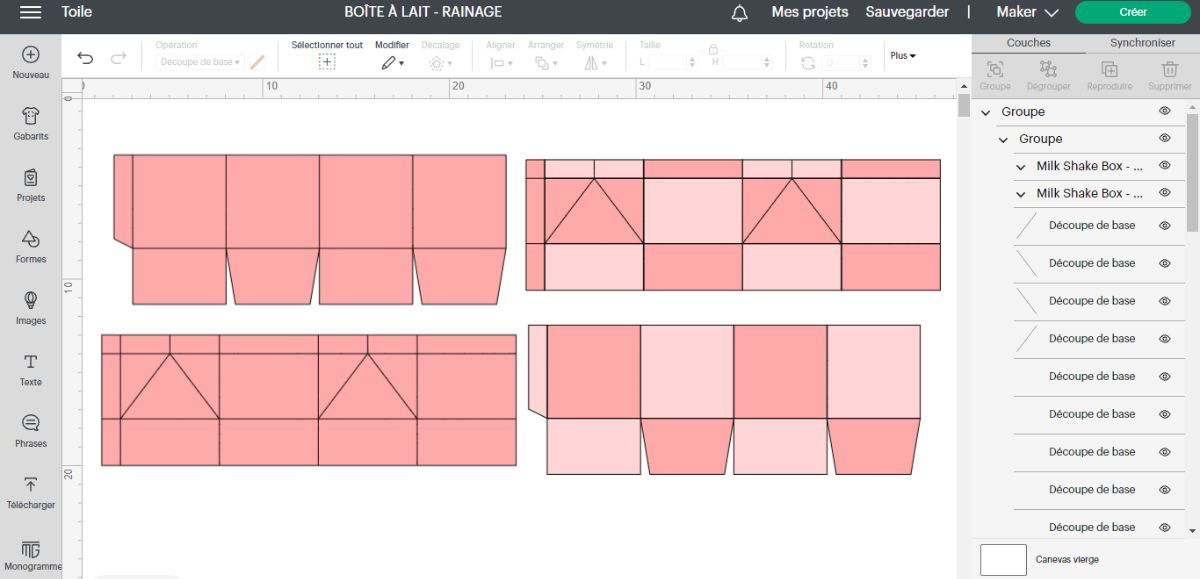The height and width of the screenshot is (579, 1200).
Task: Collapse the top-level Groupe in layers
Action: click(x=986, y=112)
